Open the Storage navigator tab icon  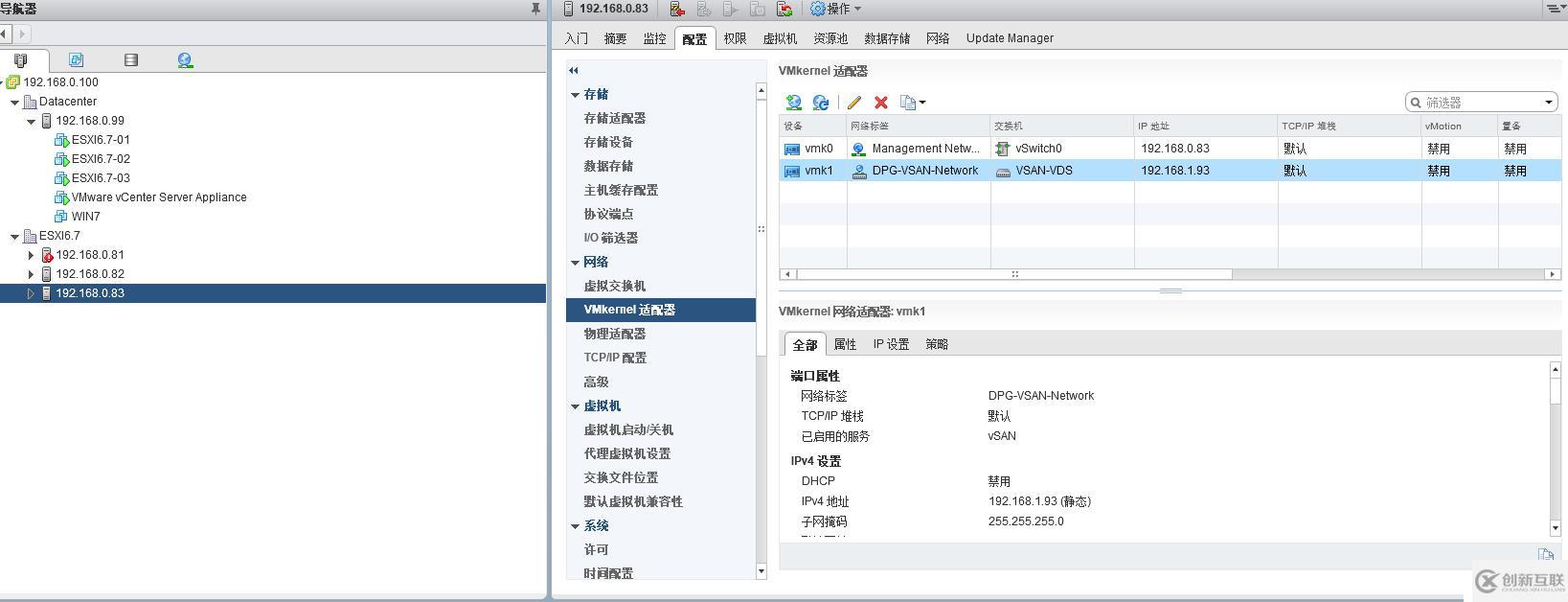coord(131,59)
